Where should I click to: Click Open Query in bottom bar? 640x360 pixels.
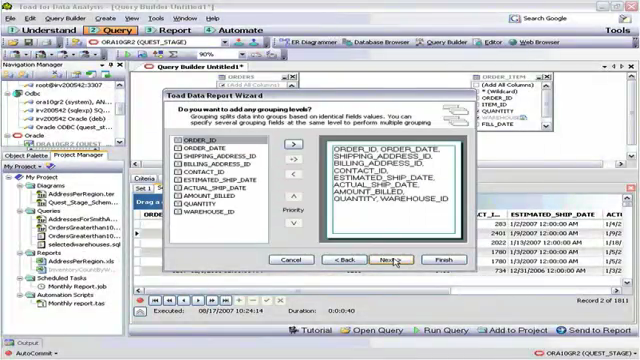372,330
